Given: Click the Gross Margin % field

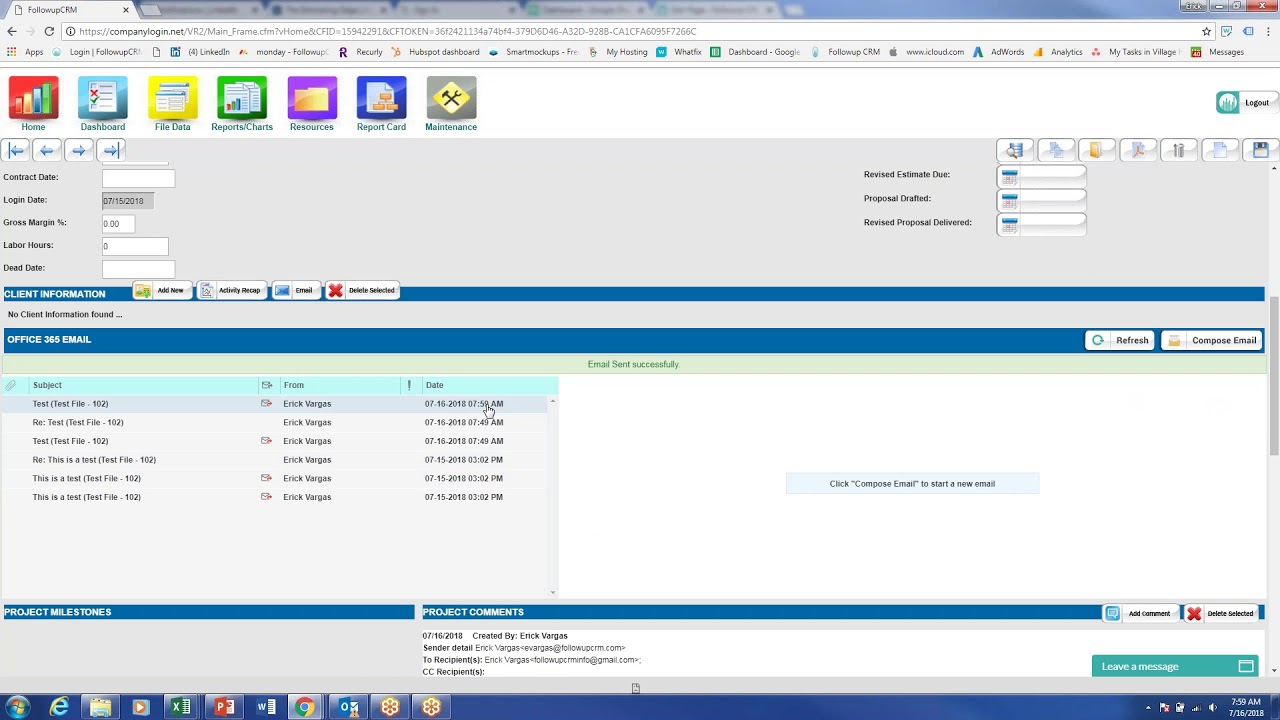Looking at the screenshot, I should 118,223.
